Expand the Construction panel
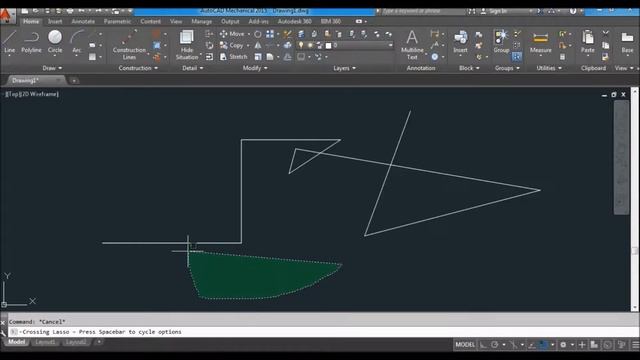The height and width of the screenshot is (360, 640). tap(138, 68)
